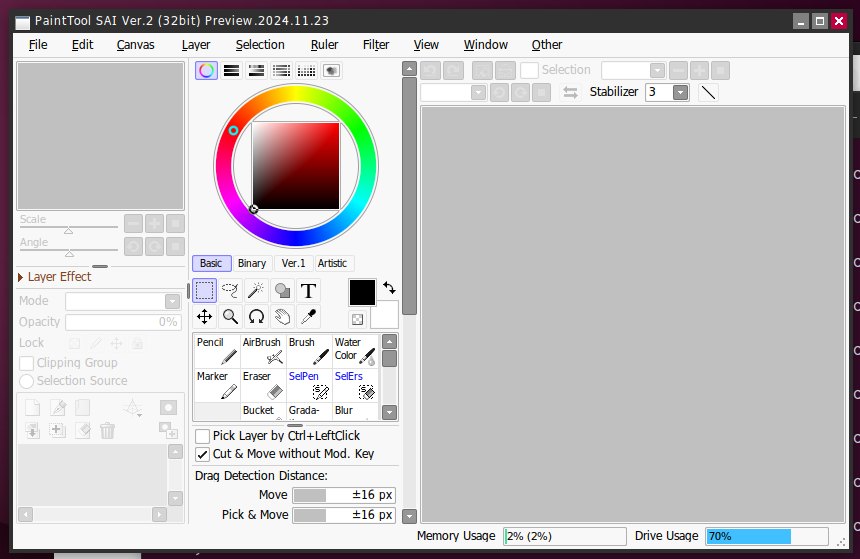
Task: Choose the SelPen selection pen
Action: tap(309, 385)
